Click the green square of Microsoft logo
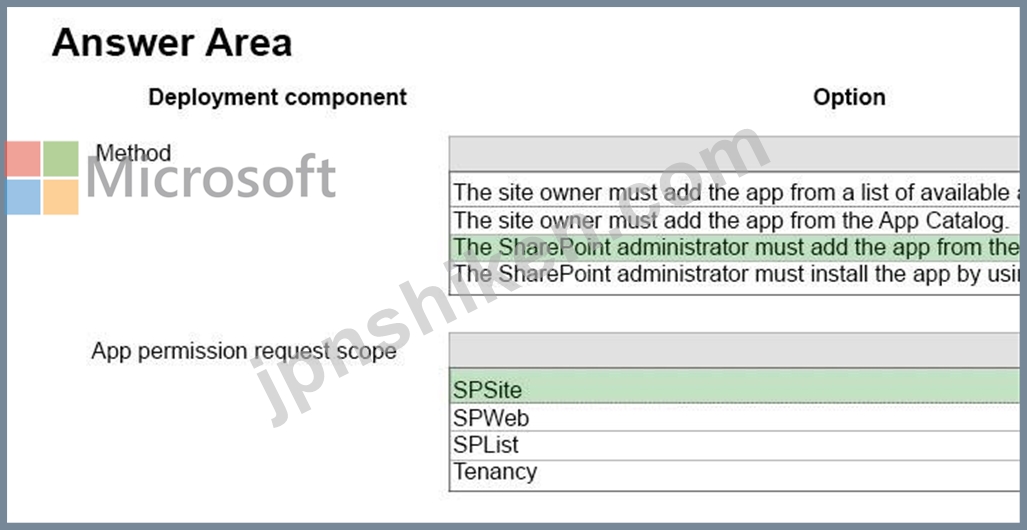 pyautogui.click(x=61, y=159)
